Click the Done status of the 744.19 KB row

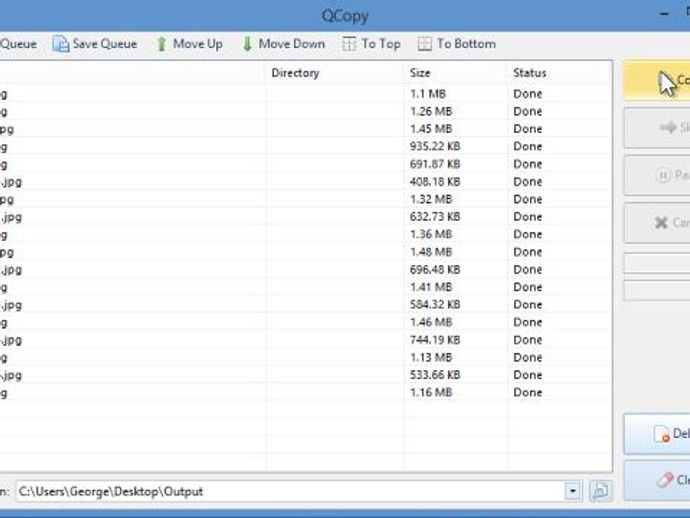tap(527, 340)
